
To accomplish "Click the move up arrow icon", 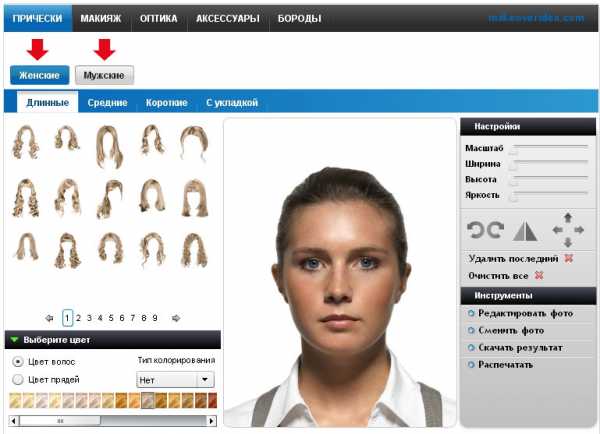I will (568, 217).
